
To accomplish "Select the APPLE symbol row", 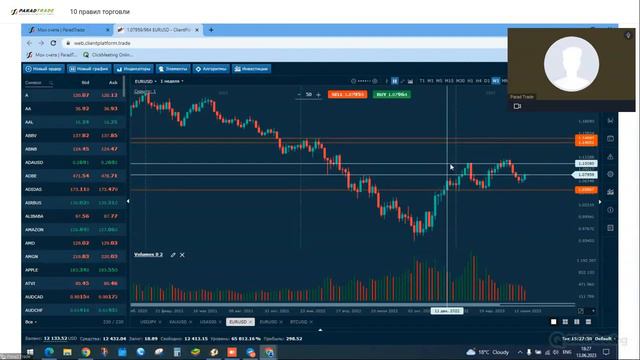I will [x=73, y=270].
